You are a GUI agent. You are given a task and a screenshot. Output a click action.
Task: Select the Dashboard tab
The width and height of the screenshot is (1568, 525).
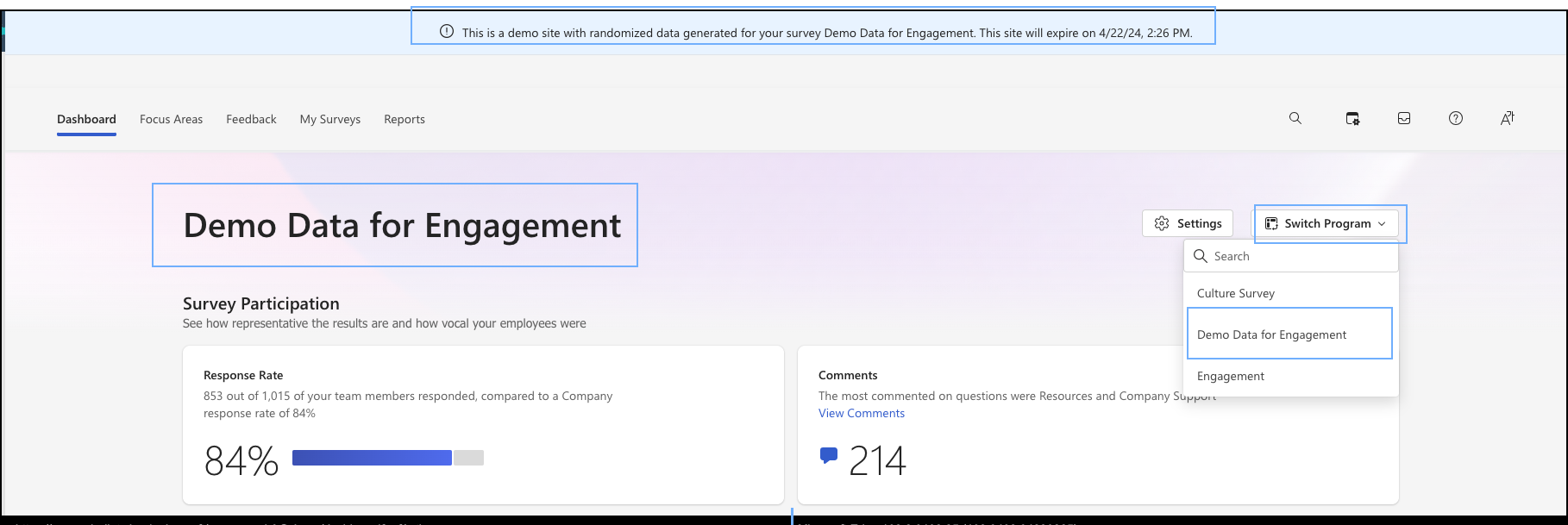point(86,119)
